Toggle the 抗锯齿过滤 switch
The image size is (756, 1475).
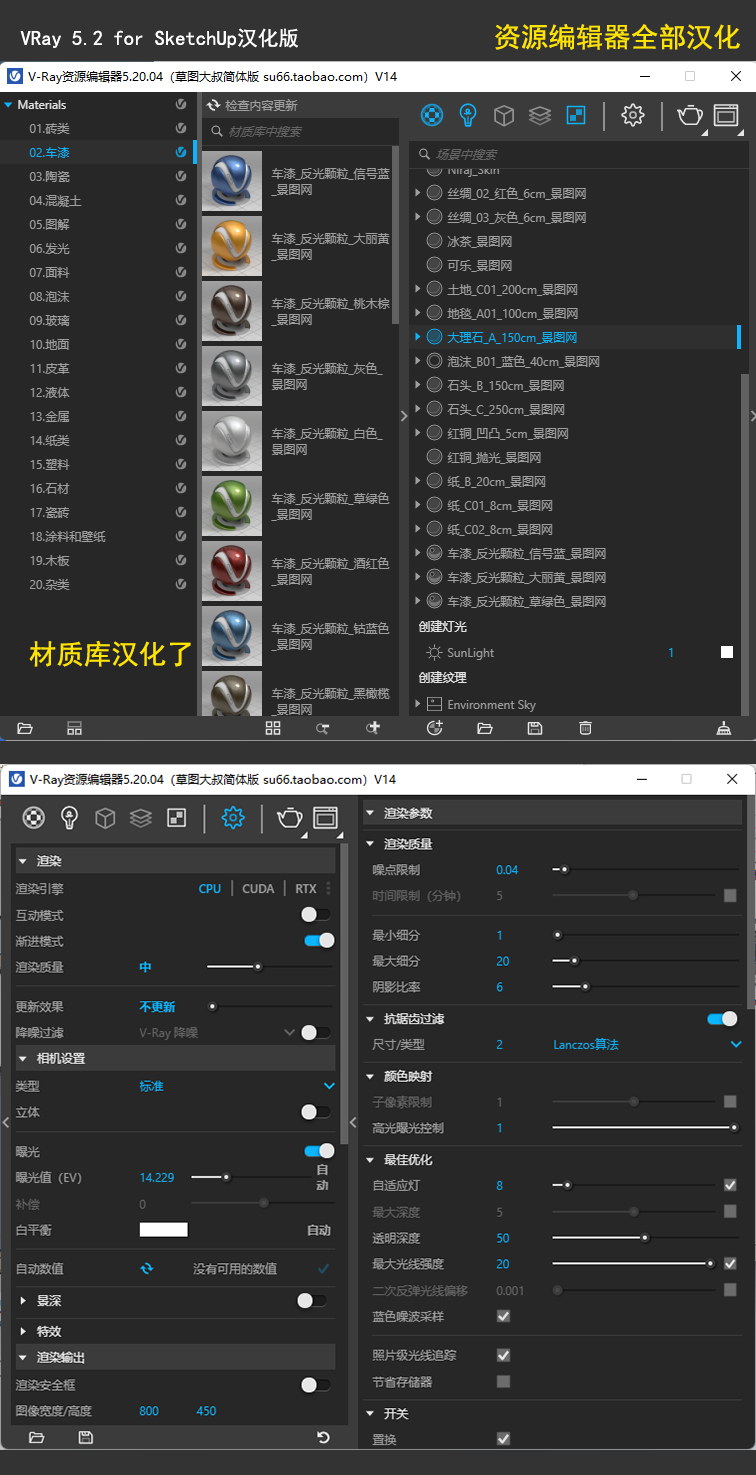[x=722, y=1019]
